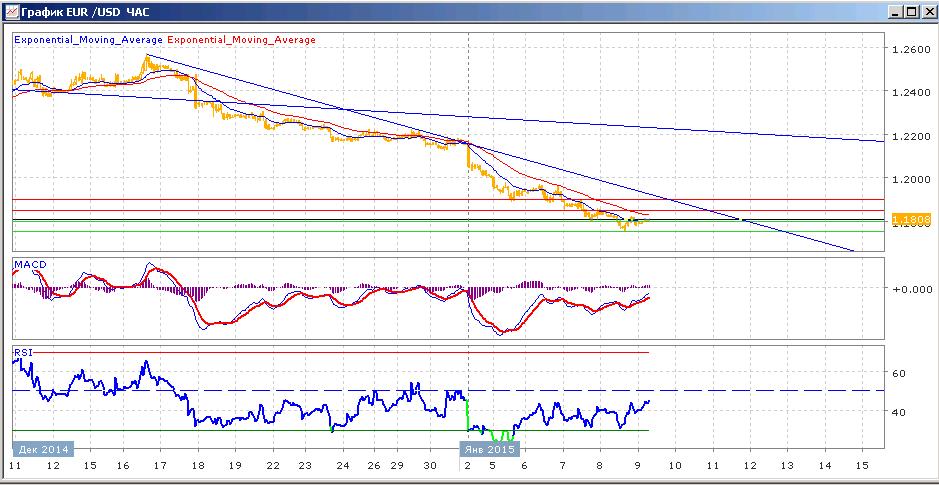Click the 1.2000 price axis label
939x485 pixels.
[910, 178]
